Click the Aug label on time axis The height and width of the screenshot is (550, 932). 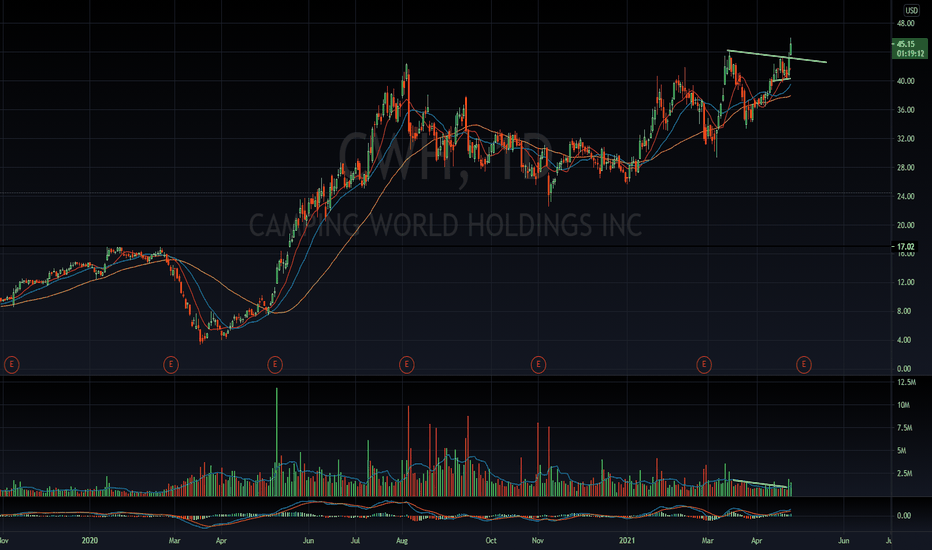[402, 540]
